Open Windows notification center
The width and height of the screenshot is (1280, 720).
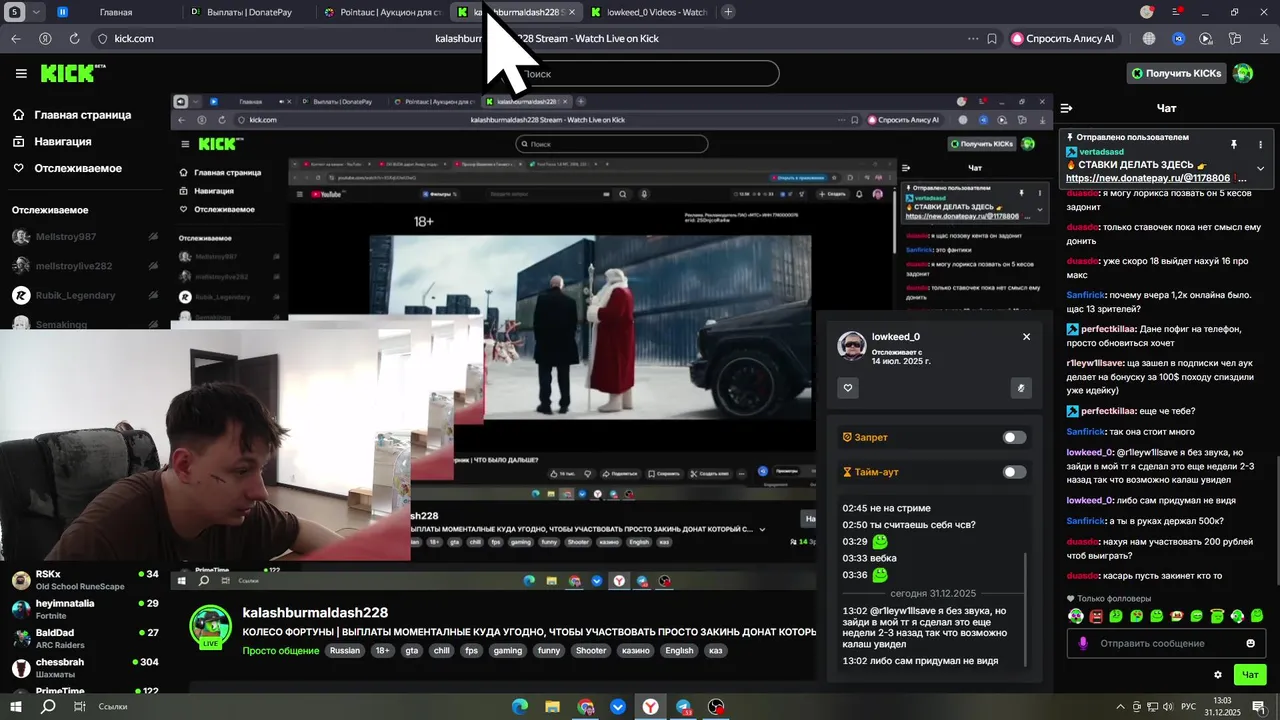[x=1259, y=707]
